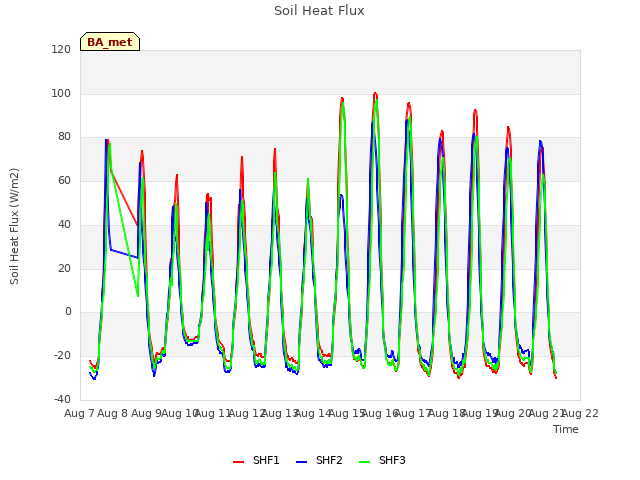This screenshot has width=640, height=480.
Task: Click the red SHF1 legend line marker
Action: 238,462
